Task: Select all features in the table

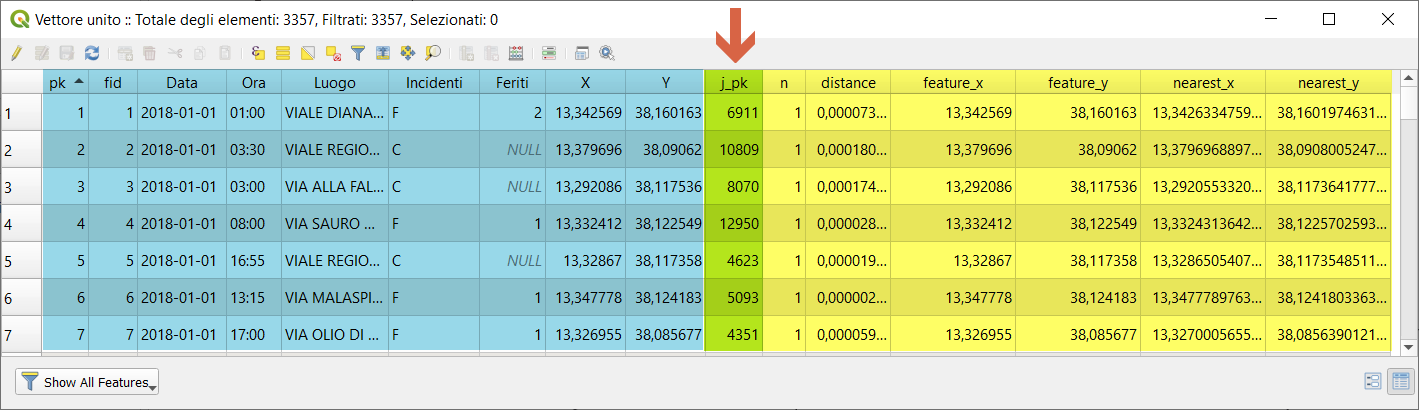Action: [283, 53]
